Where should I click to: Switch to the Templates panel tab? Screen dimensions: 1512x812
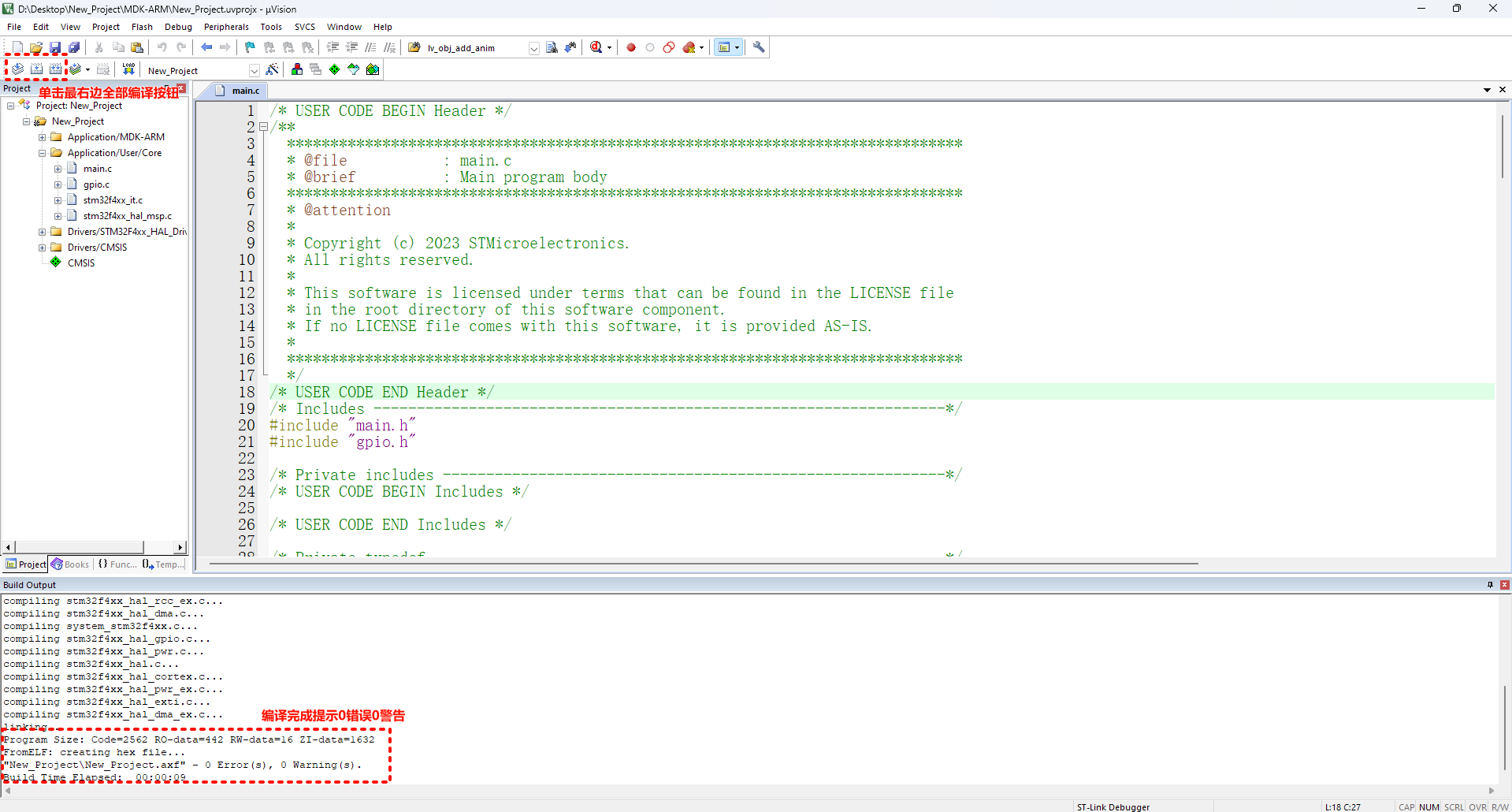coord(163,564)
